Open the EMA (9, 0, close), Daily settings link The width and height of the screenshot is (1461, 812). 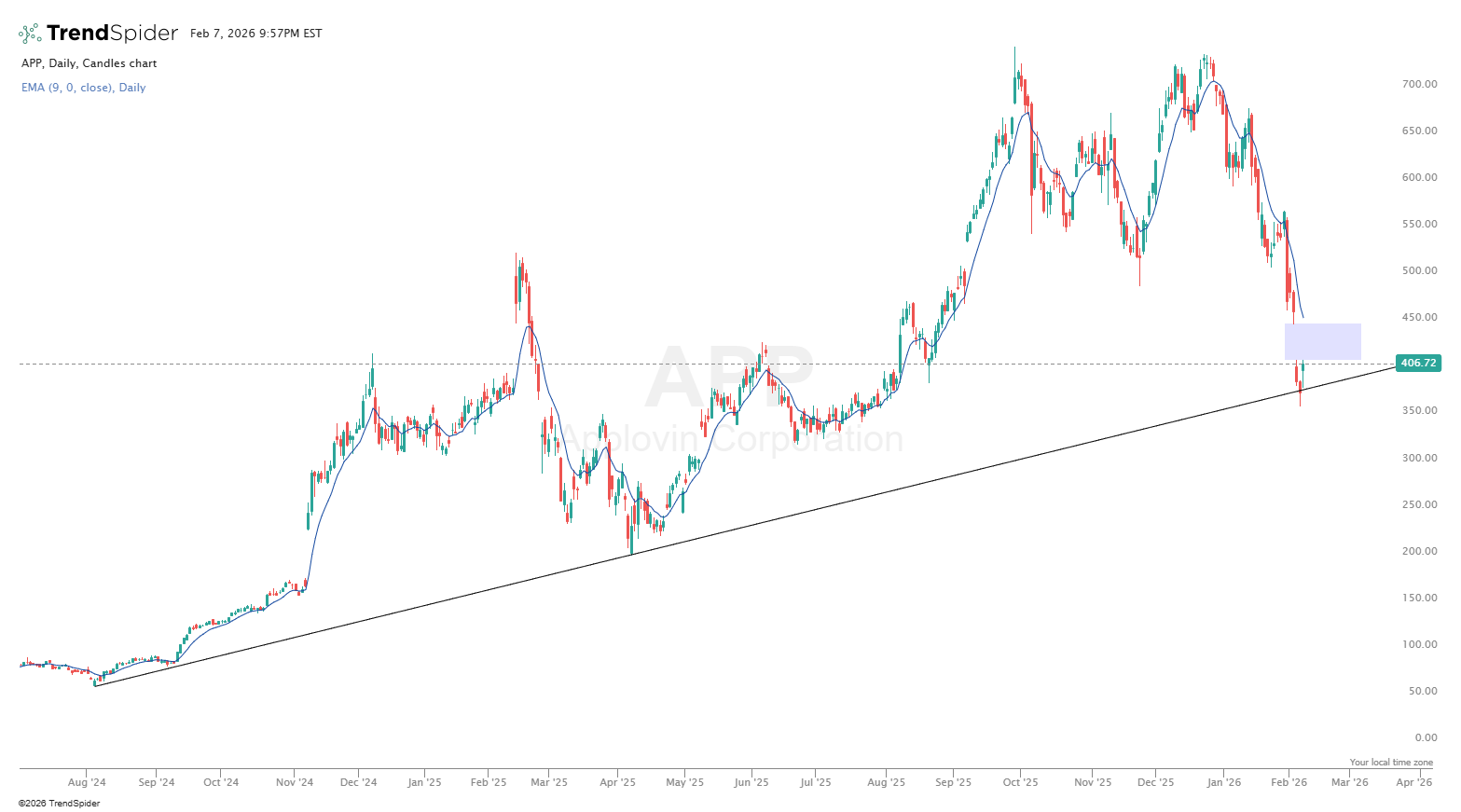pyautogui.click(x=84, y=87)
